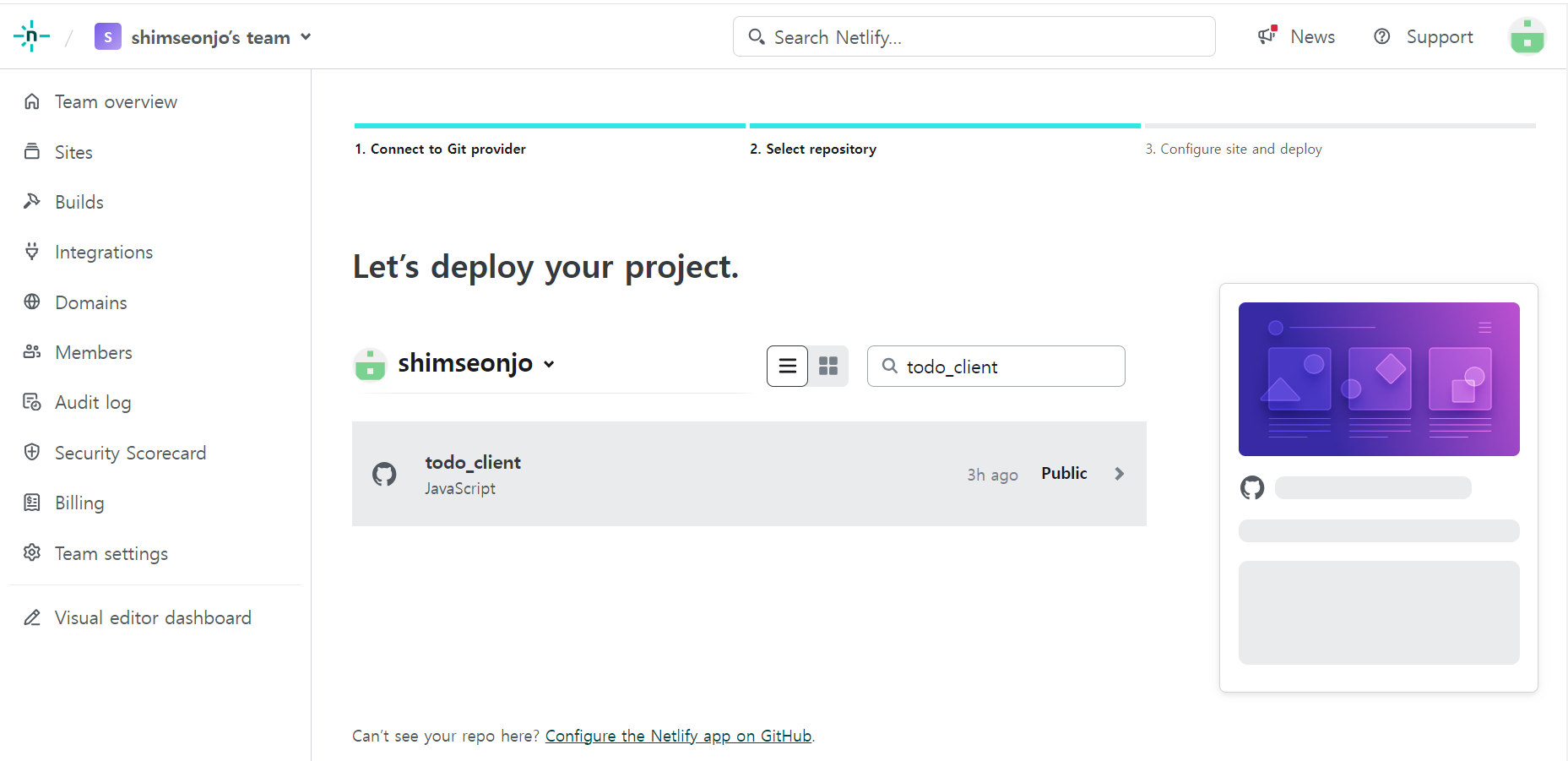Switch to list view layout
This screenshot has width=1568, height=761.
787,366
